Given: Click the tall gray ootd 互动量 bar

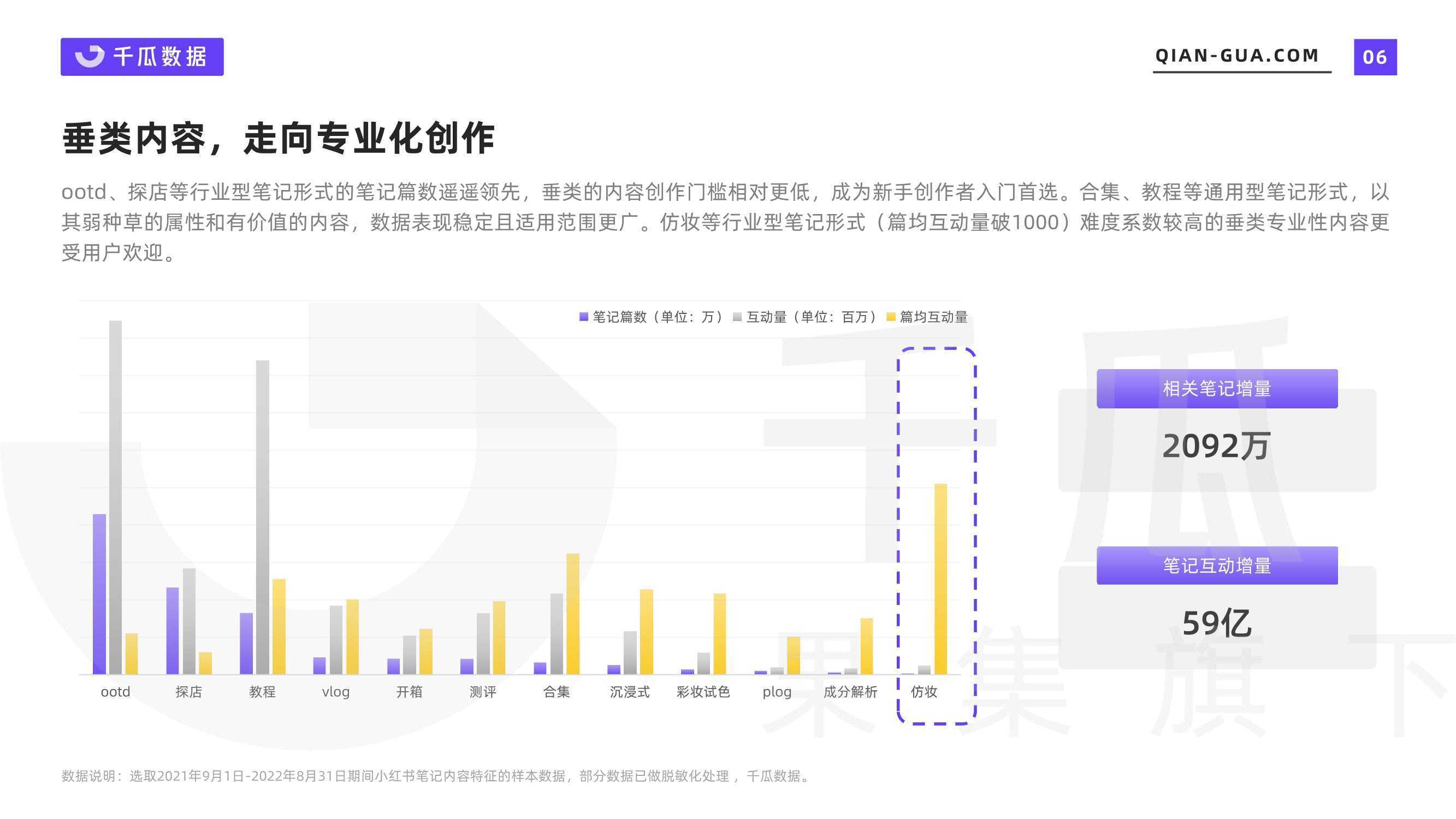Looking at the screenshot, I should 115,497.
